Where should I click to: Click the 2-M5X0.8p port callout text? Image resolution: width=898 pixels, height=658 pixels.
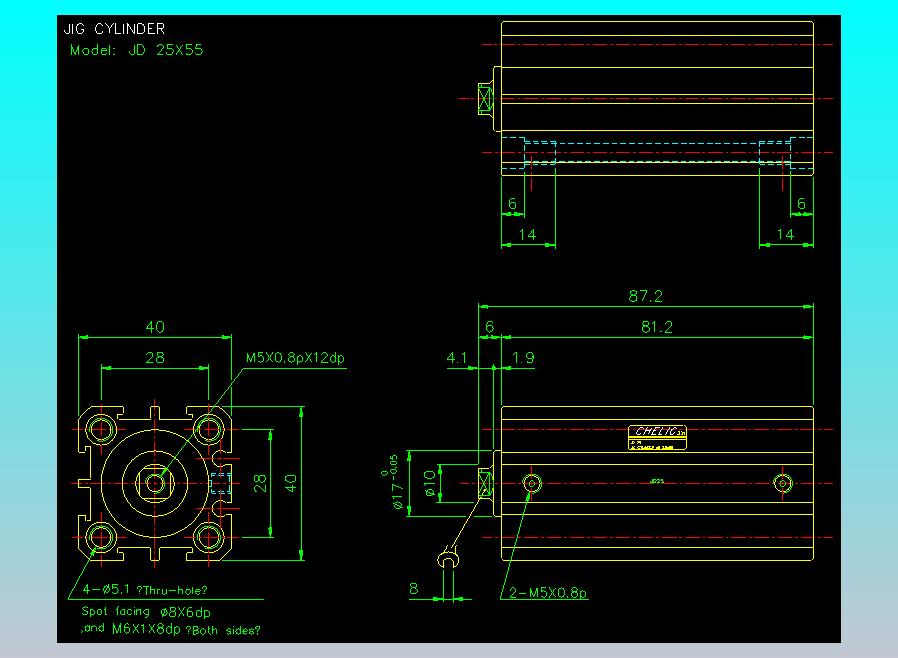click(549, 593)
